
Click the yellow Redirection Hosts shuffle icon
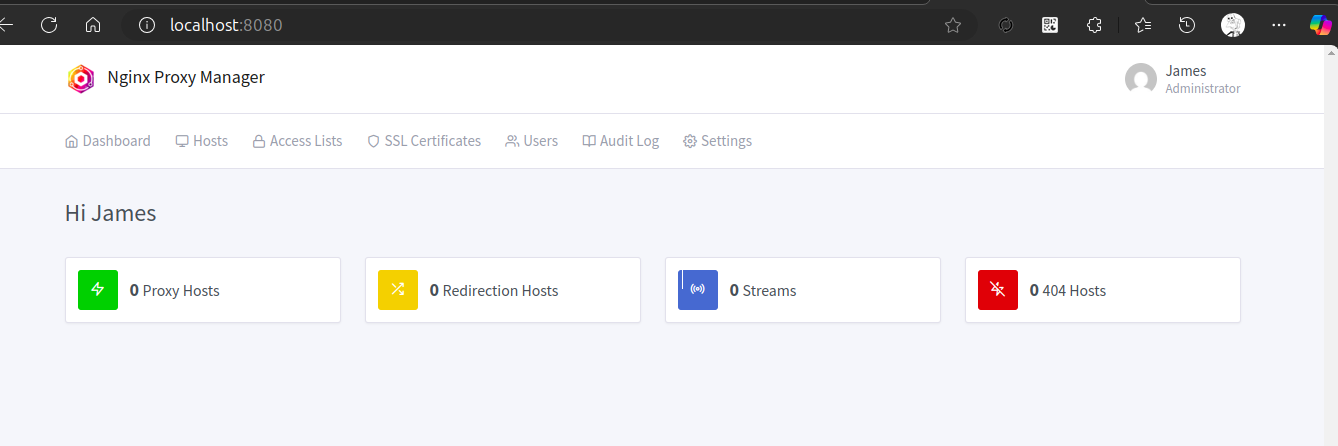point(398,290)
